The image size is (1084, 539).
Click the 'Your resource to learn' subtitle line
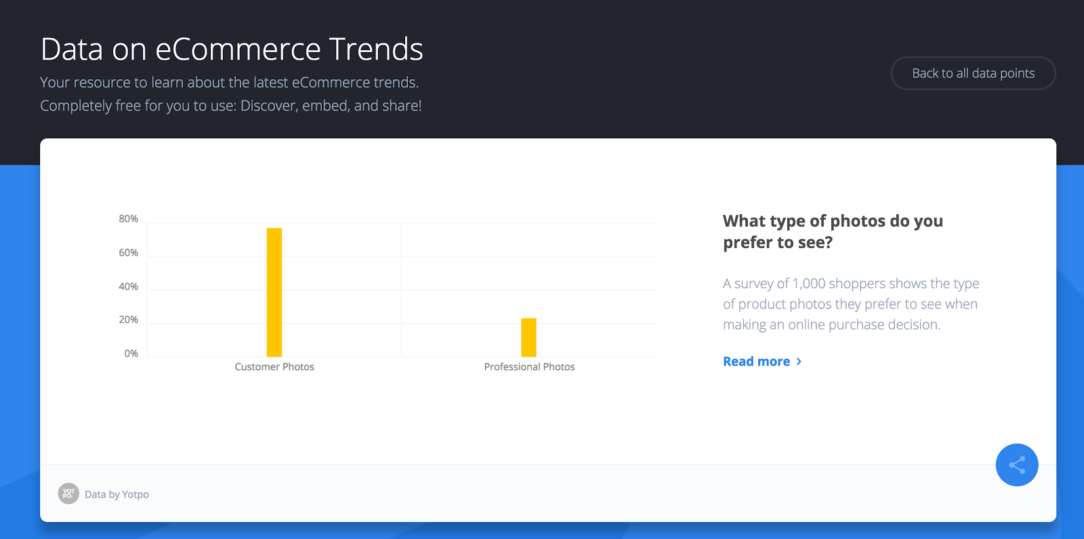230,83
